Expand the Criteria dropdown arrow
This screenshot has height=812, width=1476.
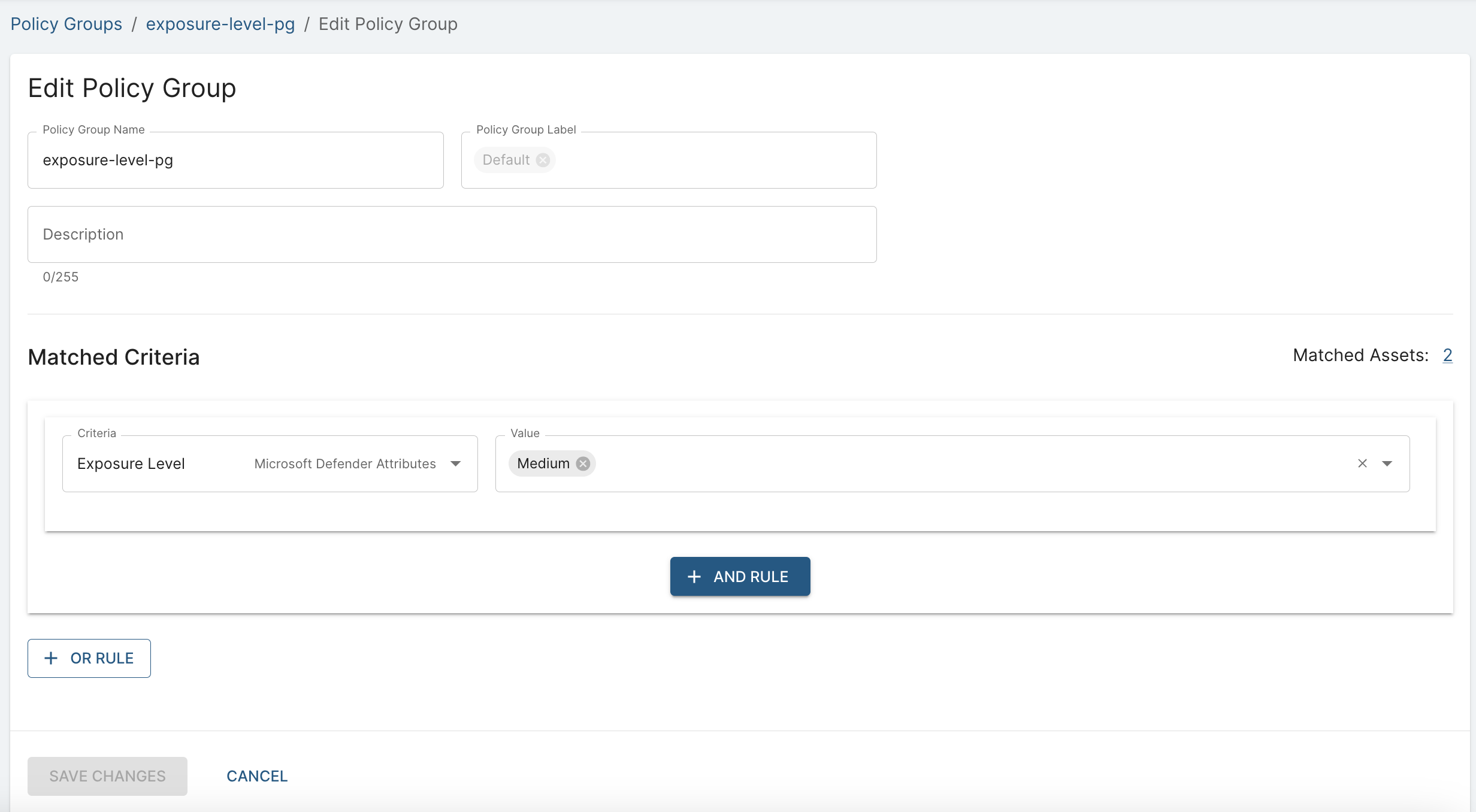pyautogui.click(x=456, y=463)
